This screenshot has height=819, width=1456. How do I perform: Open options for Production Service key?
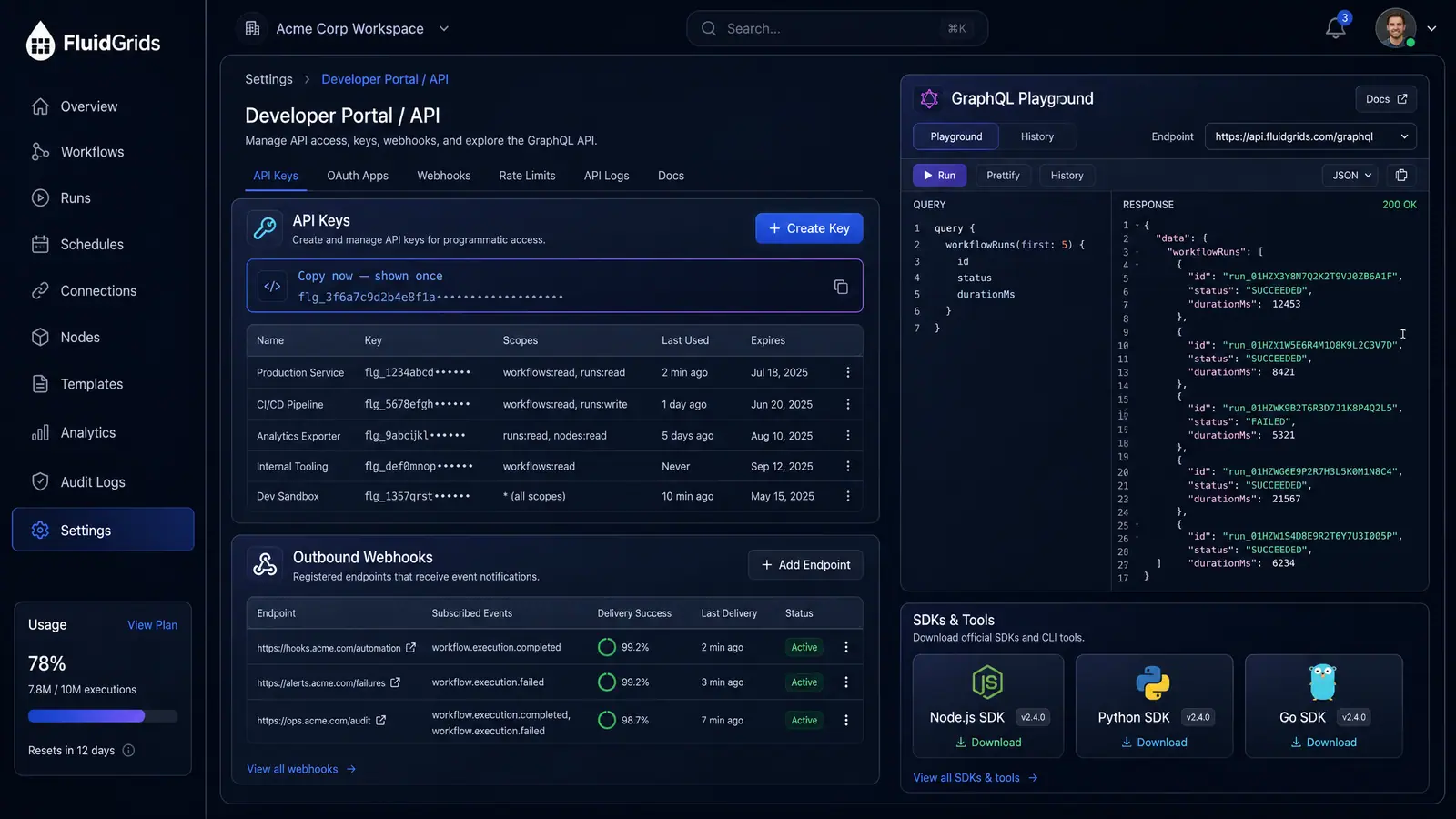click(847, 372)
